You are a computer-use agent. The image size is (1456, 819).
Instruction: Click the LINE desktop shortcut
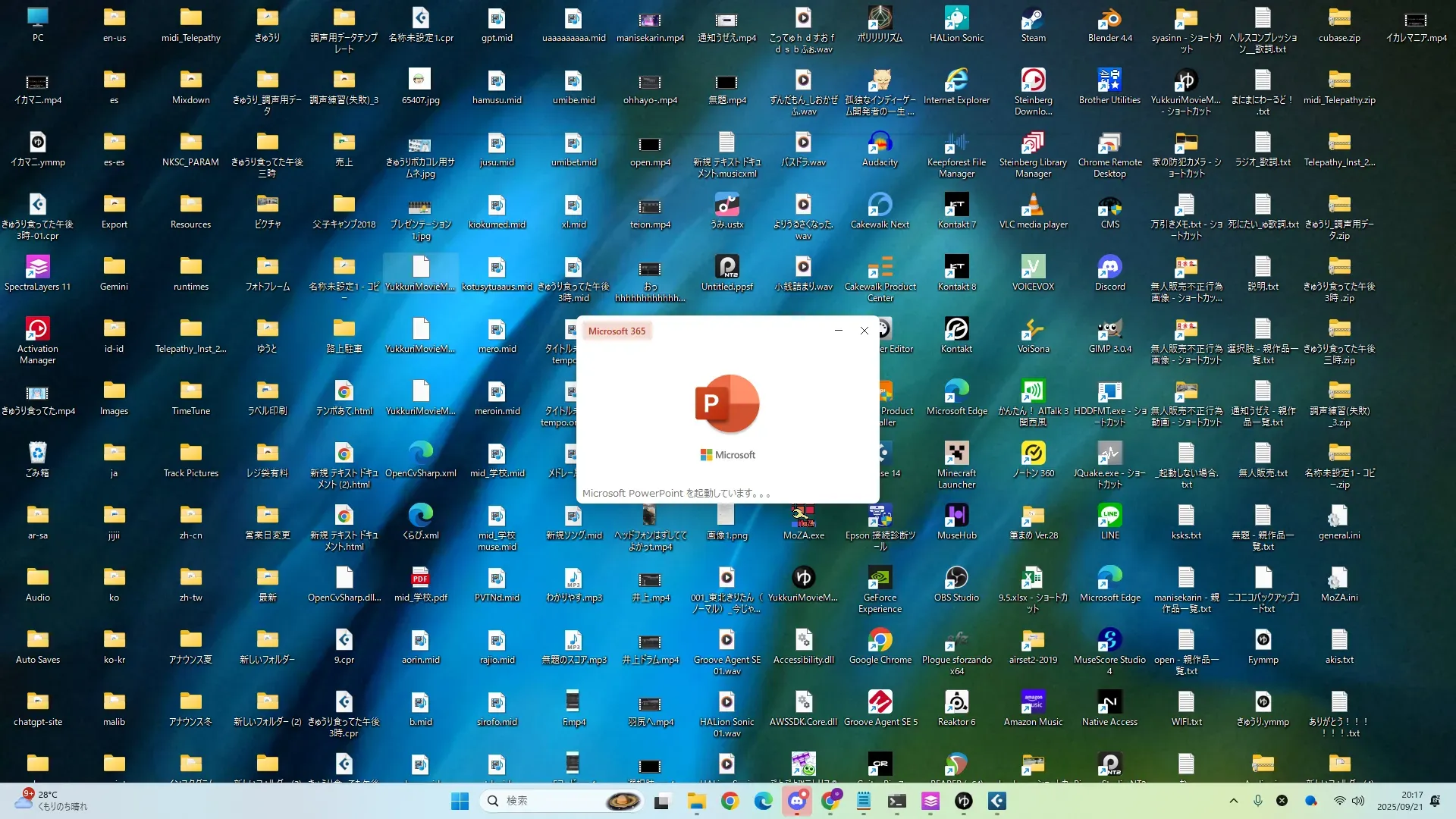click(1109, 517)
